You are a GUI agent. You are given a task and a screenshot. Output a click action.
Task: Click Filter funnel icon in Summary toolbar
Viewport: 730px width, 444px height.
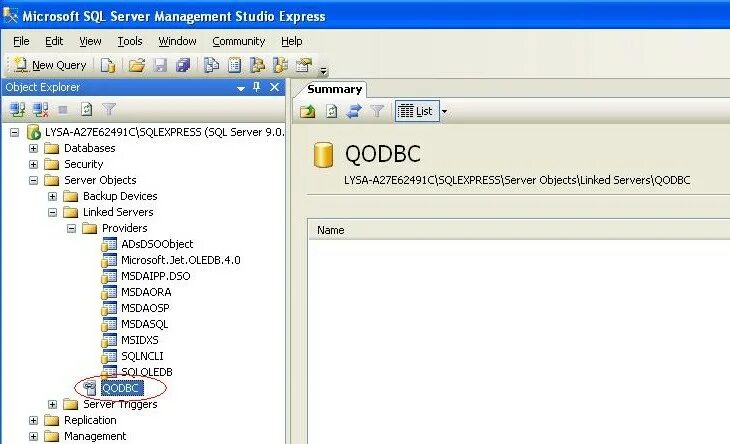[x=377, y=111]
